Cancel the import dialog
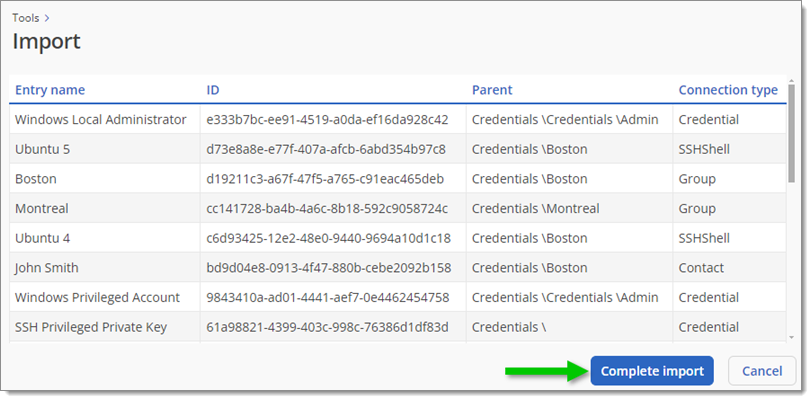Image resolution: width=812 pixels, height=401 pixels. [762, 371]
